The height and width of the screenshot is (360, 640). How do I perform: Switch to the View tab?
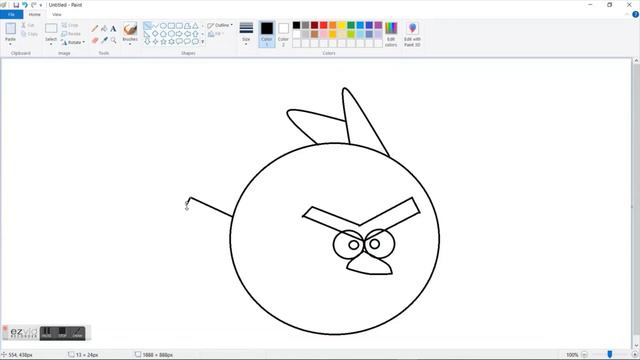click(x=57, y=14)
